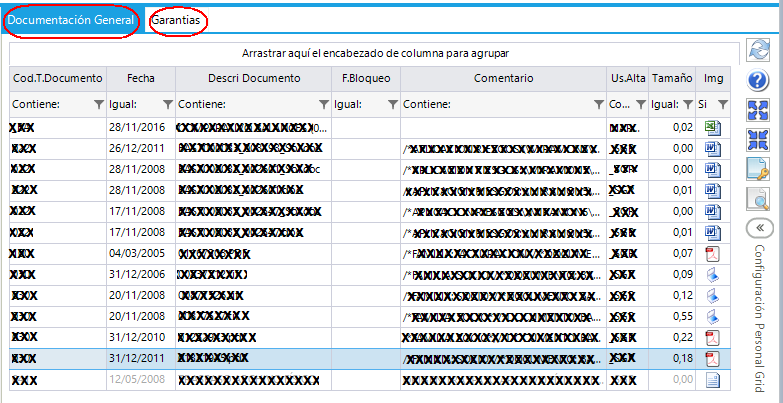Click the Word icon in the 26/12/2011 row
Screen dimensions: 783x403
(x=713, y=149)
